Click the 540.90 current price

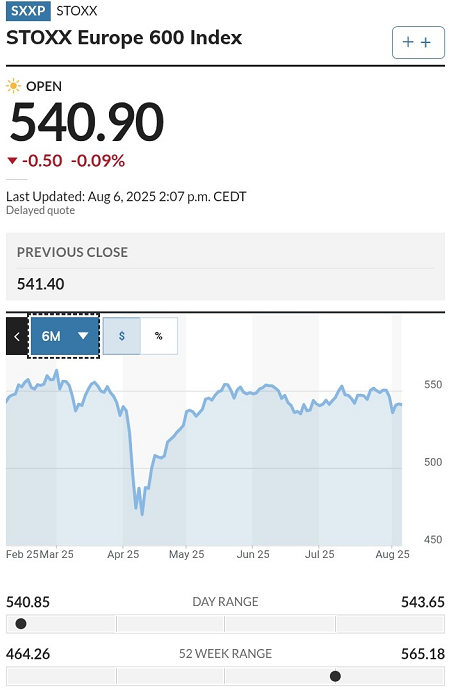pyautogui.click(x=87, y=121)
